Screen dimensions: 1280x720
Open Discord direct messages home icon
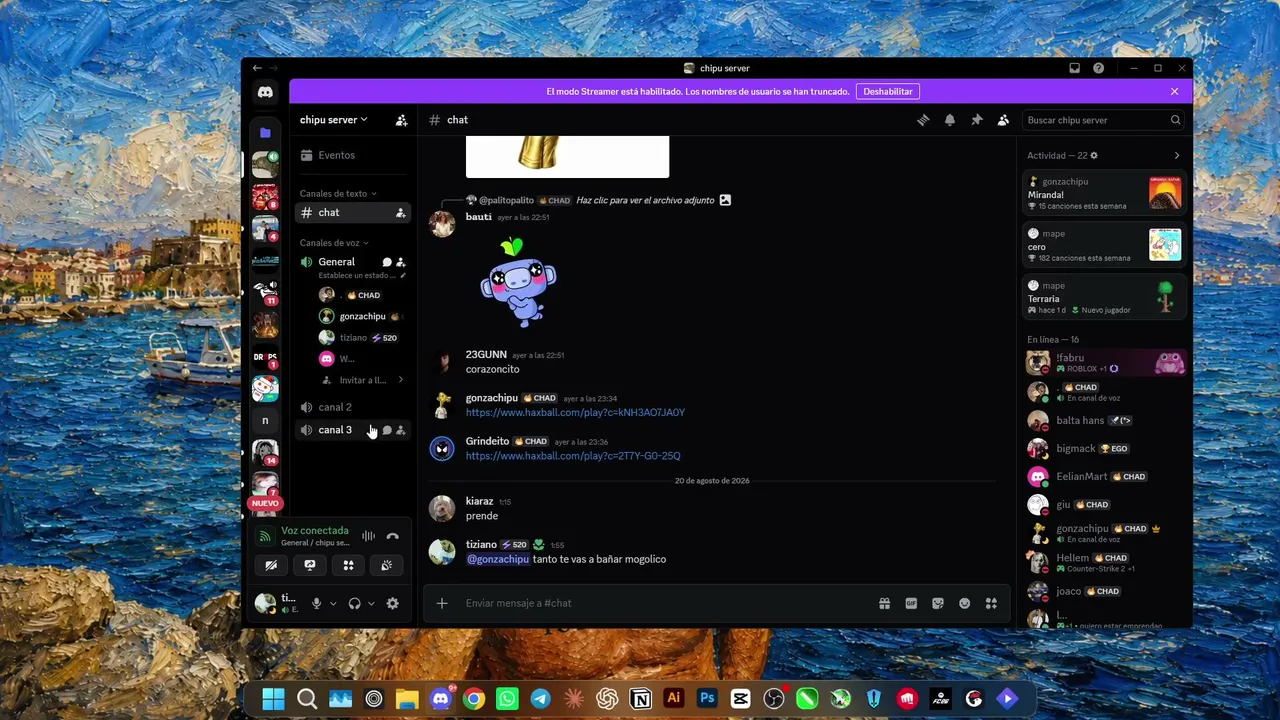tap(265, 92)
